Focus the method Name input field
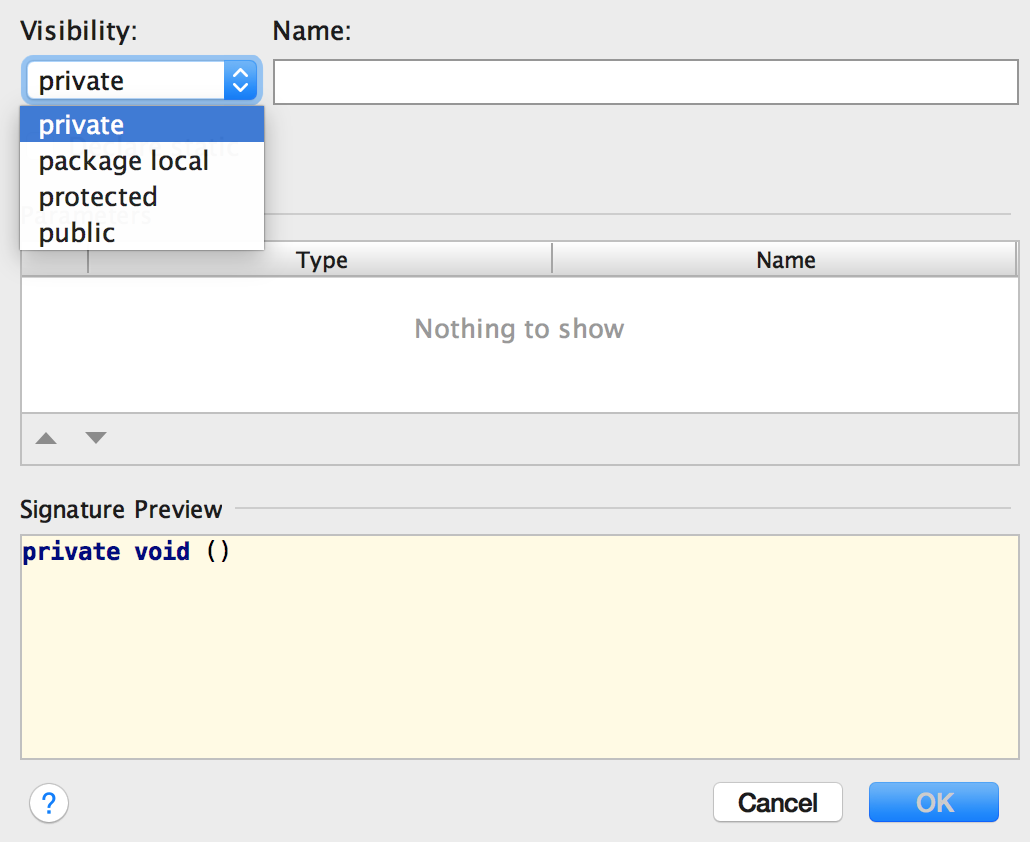 pos(646,82)
